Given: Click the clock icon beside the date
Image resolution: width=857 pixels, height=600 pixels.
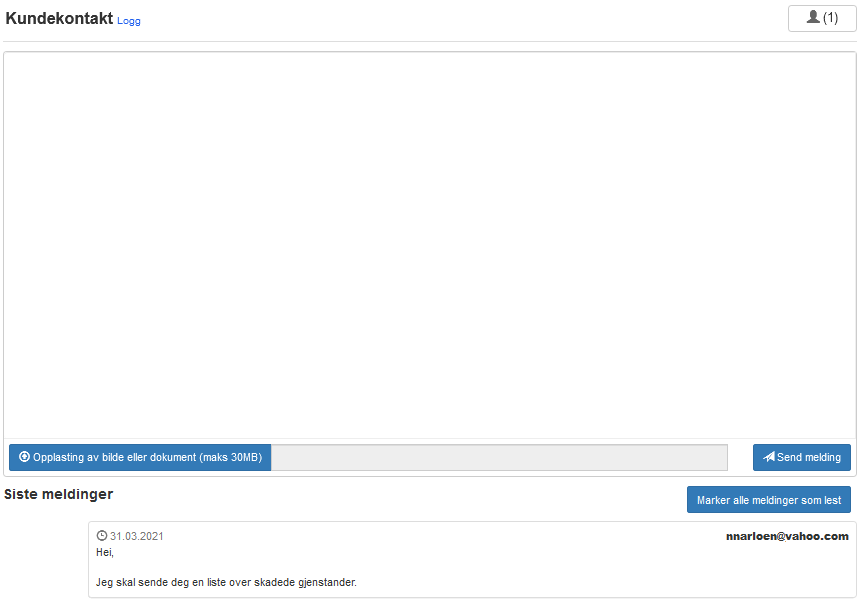Looking at the screenshot, I should pos(101,536).
